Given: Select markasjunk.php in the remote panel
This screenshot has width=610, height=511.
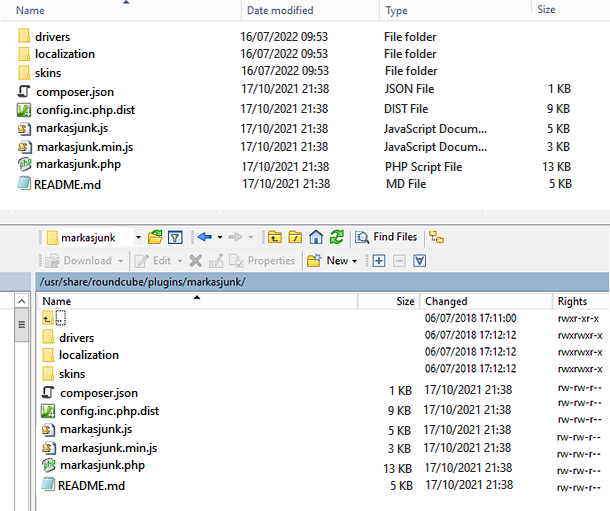Looking at the screenshot, I should tap(102, 466).
